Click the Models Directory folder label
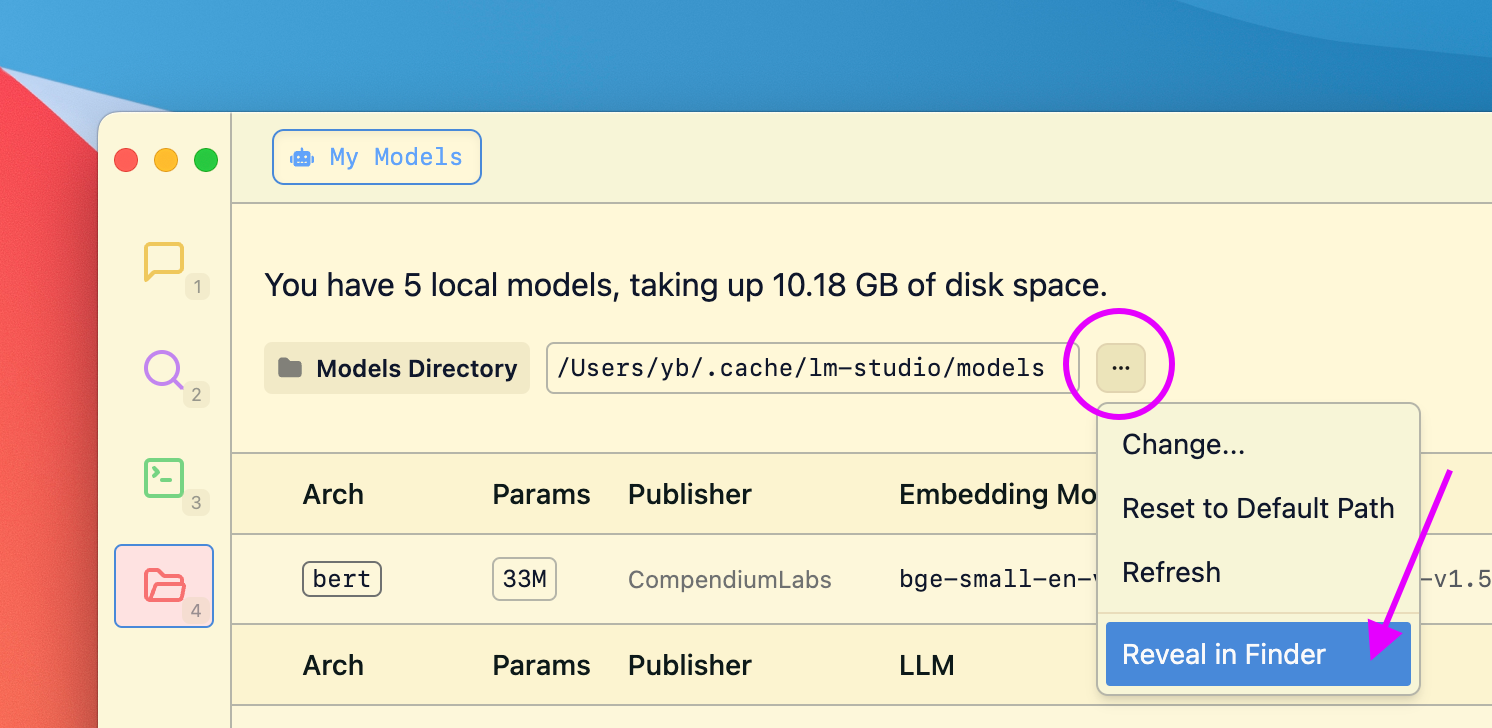1492x728 pixels. tap(397, 368)
